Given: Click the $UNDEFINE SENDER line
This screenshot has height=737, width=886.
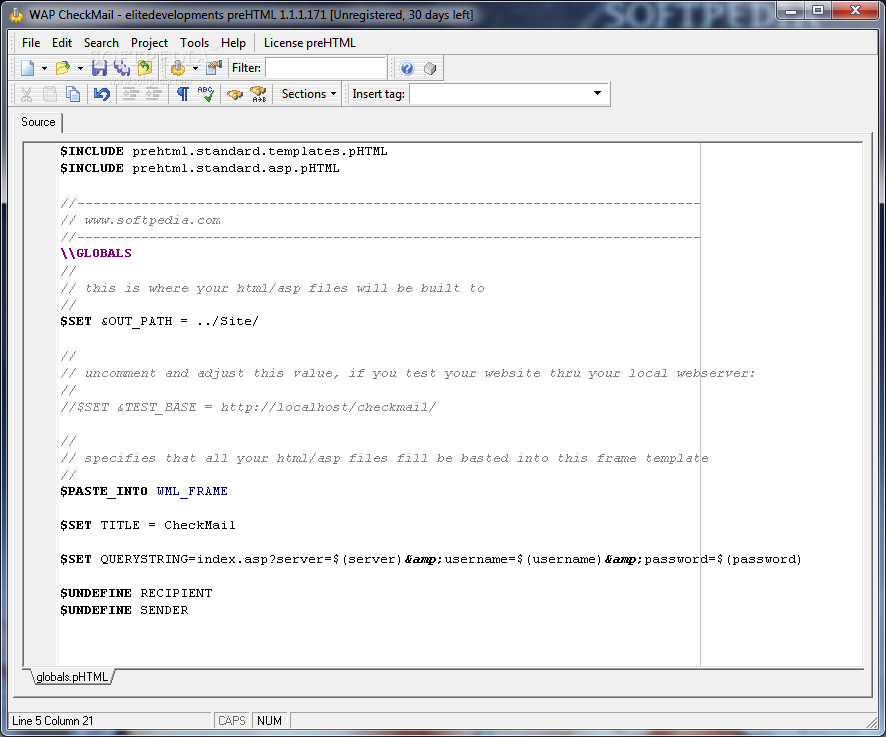Looking at the screenshot, I should [124, 610].
